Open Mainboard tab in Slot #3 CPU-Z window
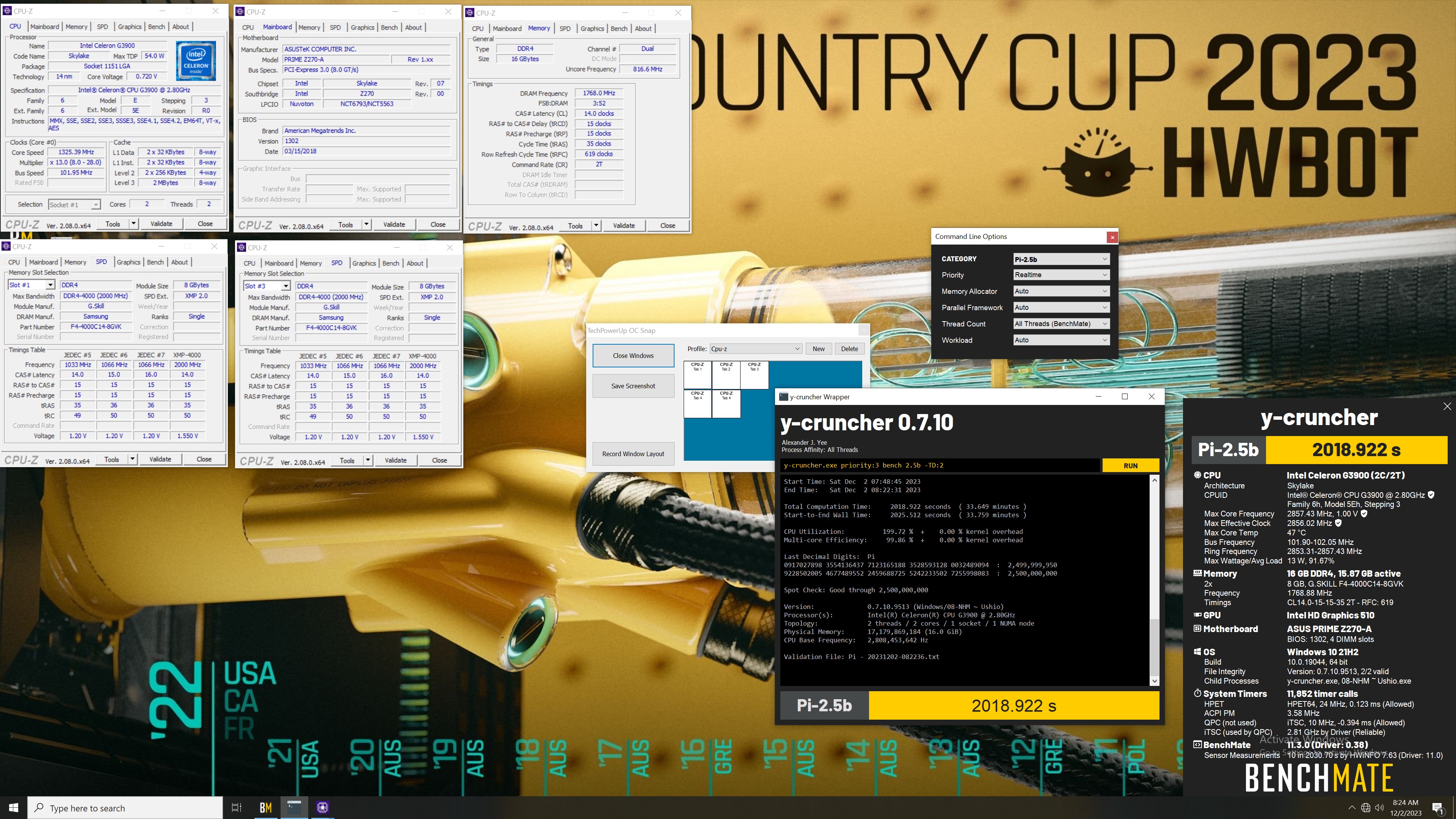Viewport: 1456px width, 819px height. point(279,264)
